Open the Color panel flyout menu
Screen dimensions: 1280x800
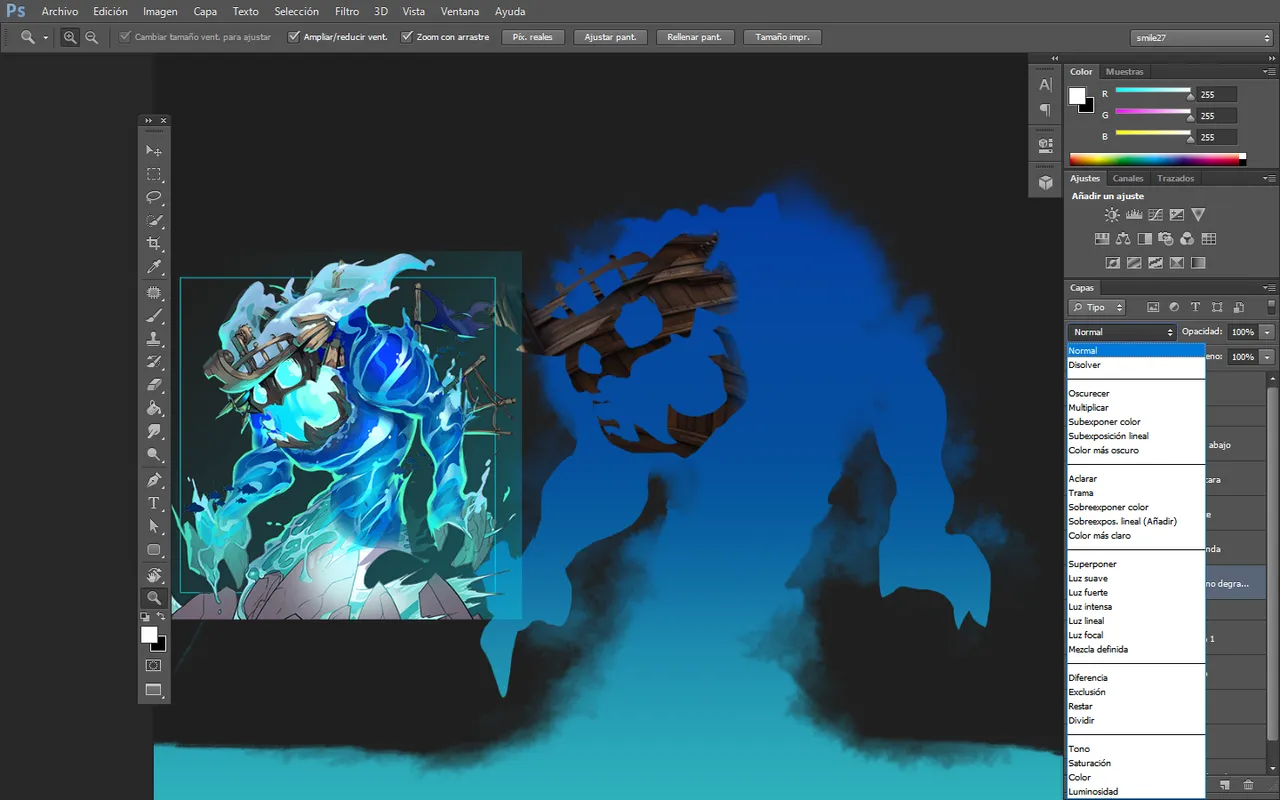pos(1271,72)
